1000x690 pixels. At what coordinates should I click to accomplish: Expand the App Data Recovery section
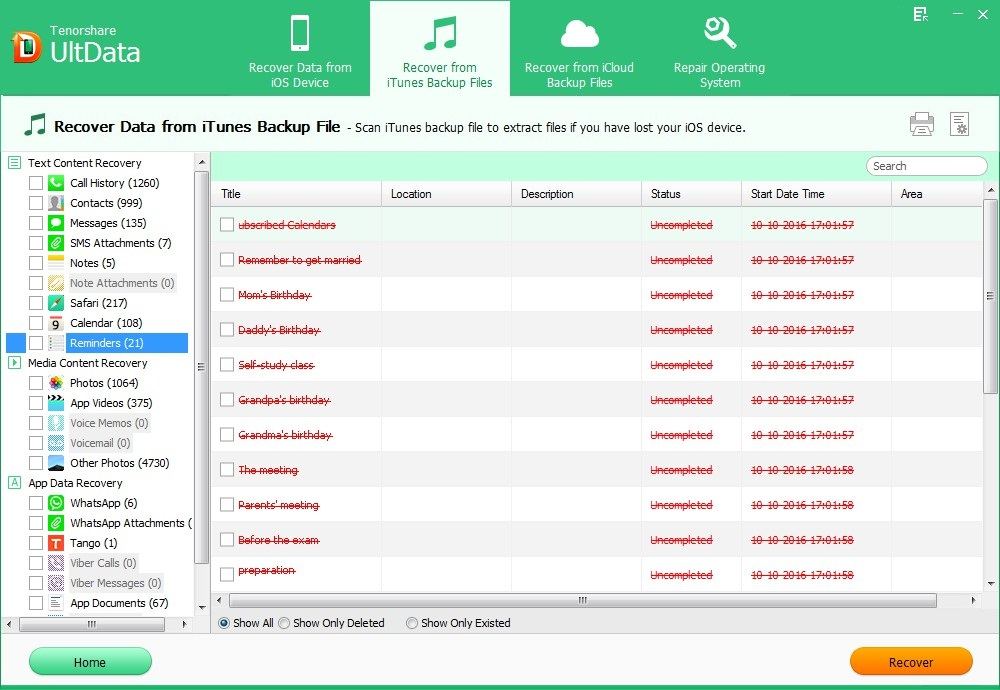coord(13,483)
